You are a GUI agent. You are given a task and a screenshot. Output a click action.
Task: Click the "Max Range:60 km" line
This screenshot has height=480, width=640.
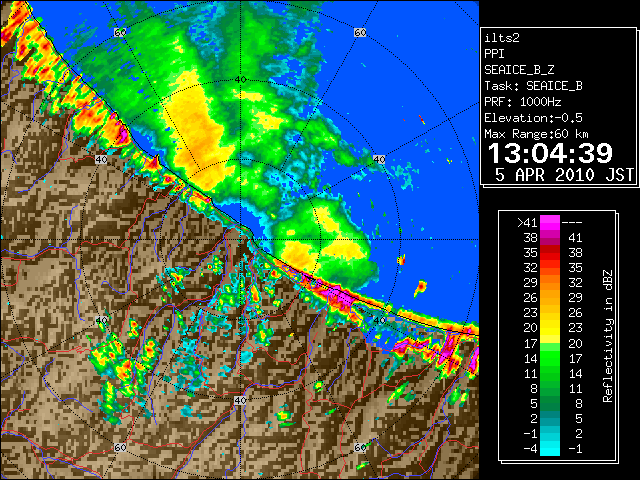click(x=536, y=134)
